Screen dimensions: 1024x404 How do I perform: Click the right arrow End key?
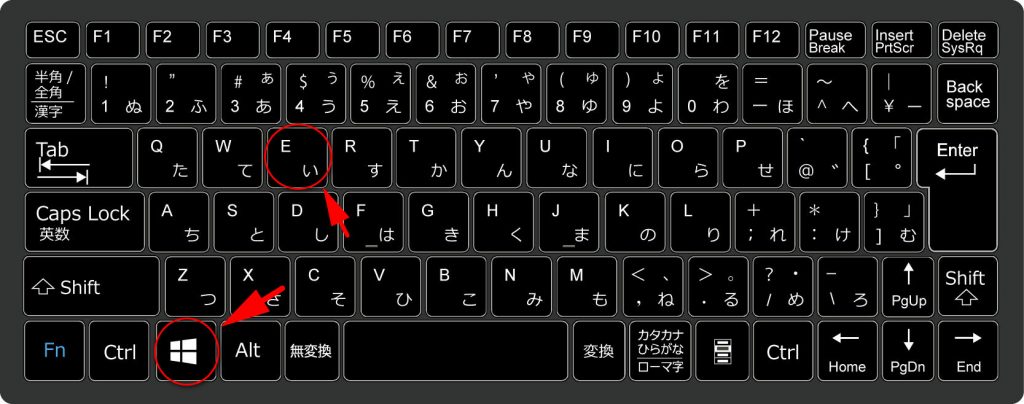[x=968, y=351]
